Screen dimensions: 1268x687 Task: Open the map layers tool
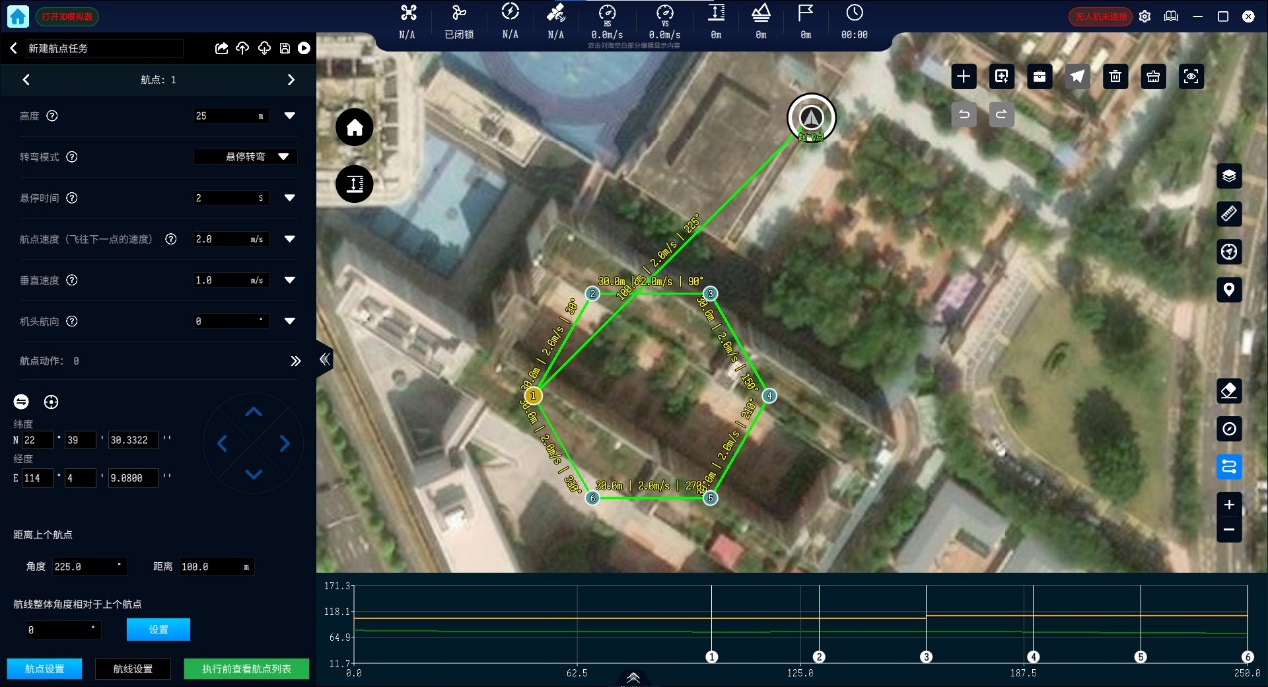click(x=1229, y=176)
